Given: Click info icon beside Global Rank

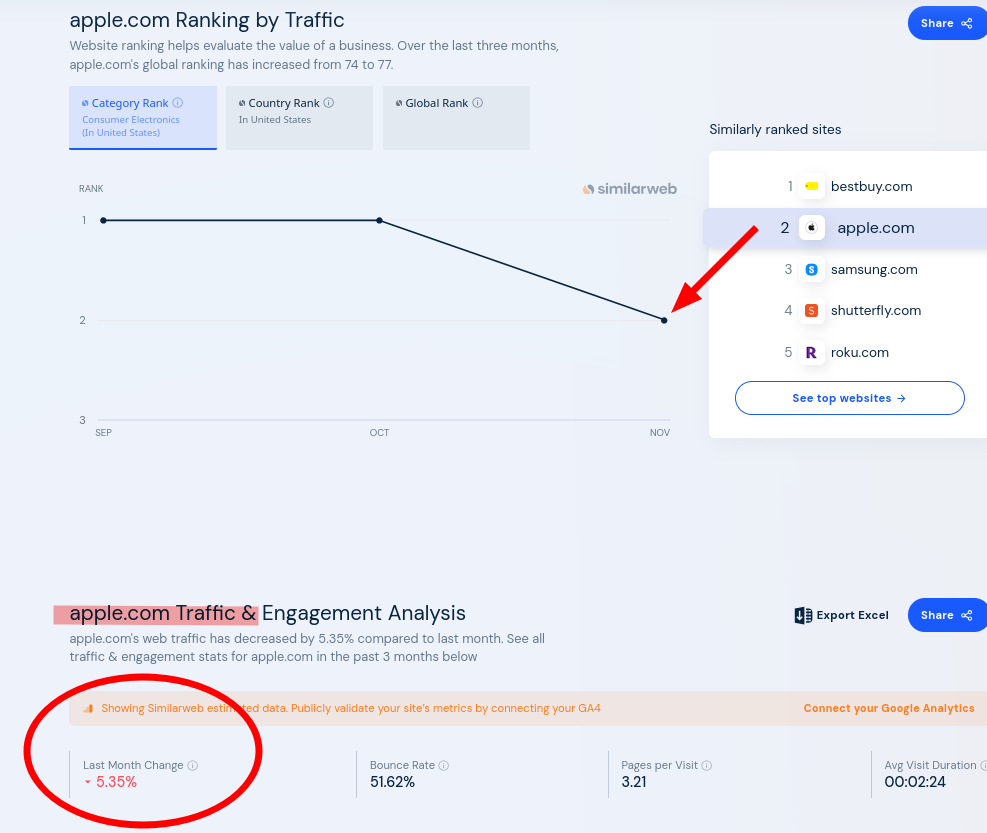Looking at the screenshot, I should click(x=478, y=103).
